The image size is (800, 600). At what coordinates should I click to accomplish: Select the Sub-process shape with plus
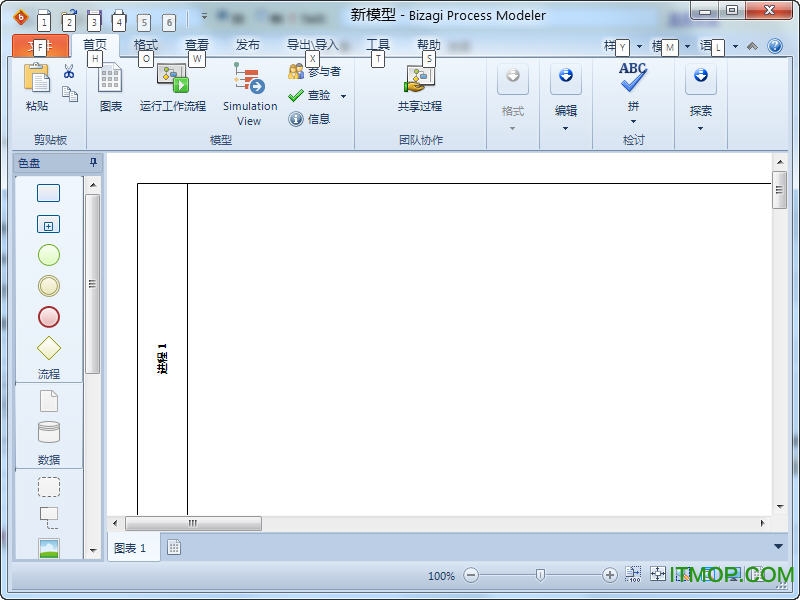coord(48,224)
